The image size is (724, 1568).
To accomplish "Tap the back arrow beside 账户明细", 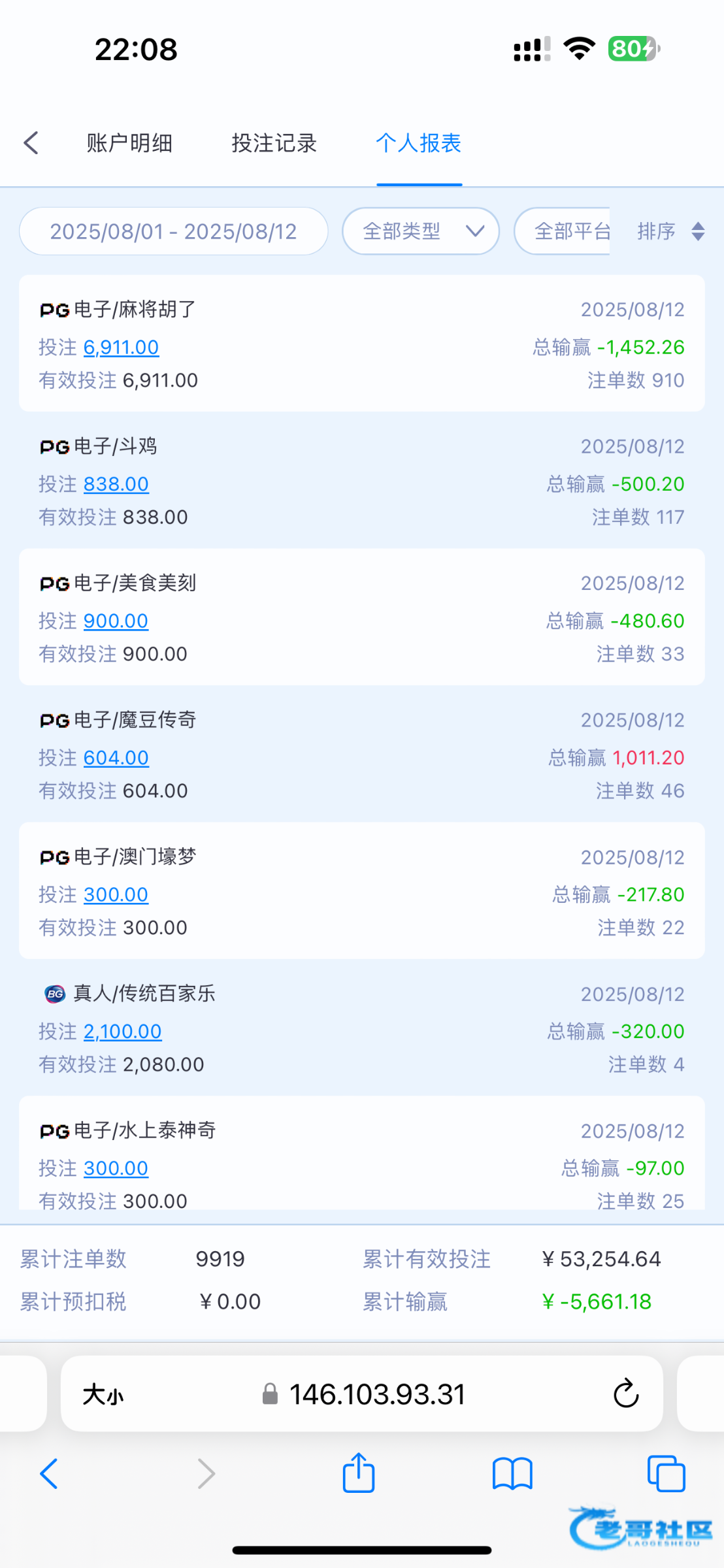I will [31, 142].
